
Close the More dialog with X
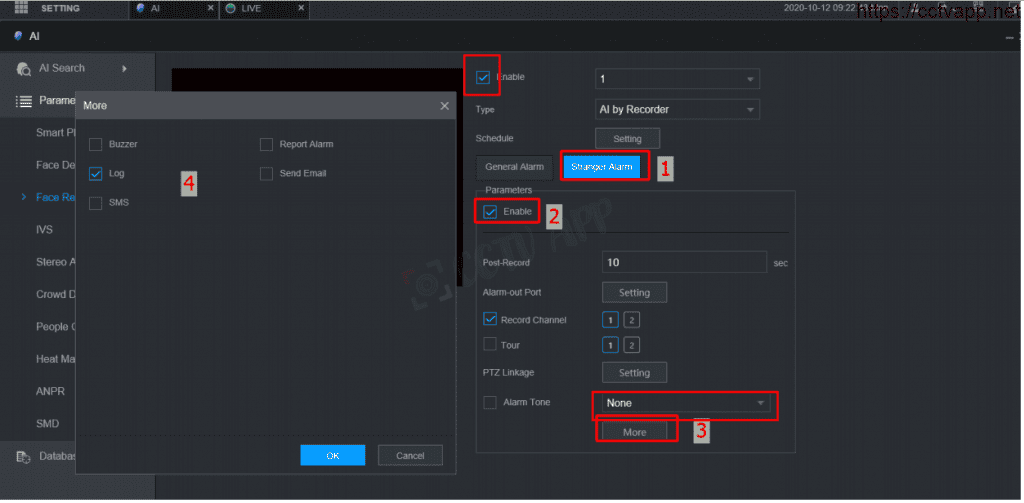(444, 105)
